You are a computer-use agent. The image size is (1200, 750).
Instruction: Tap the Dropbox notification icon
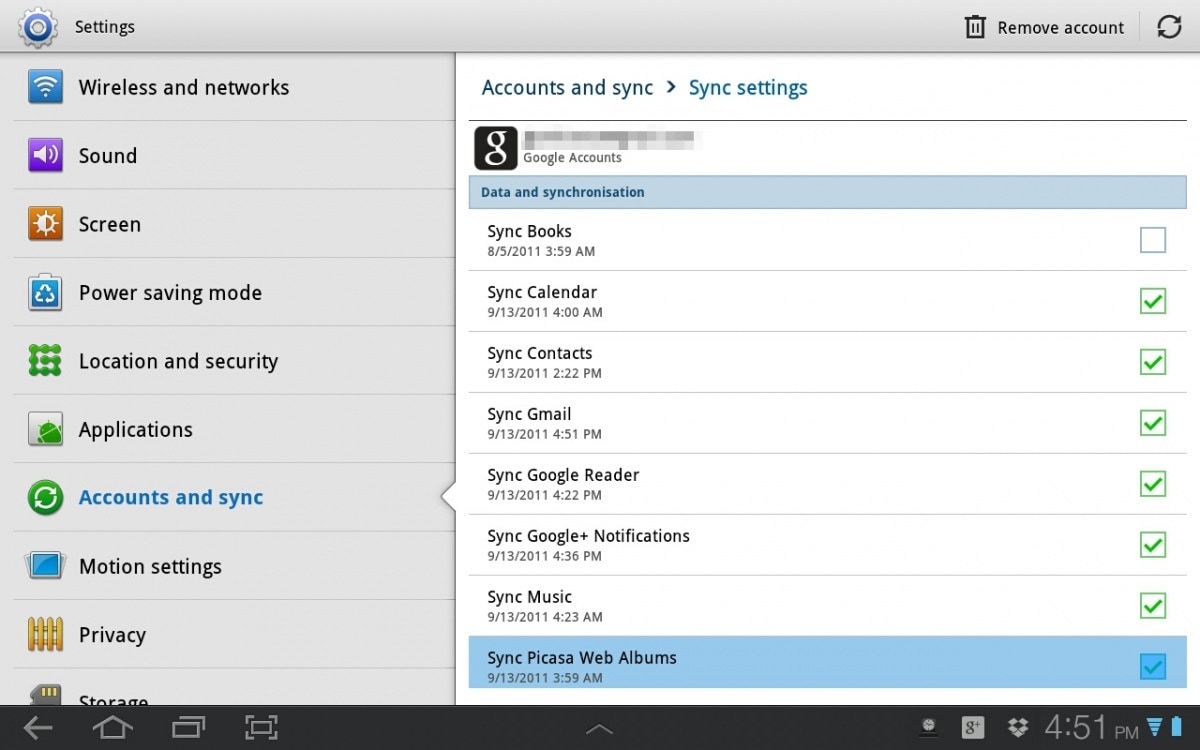click(1018, 728)
